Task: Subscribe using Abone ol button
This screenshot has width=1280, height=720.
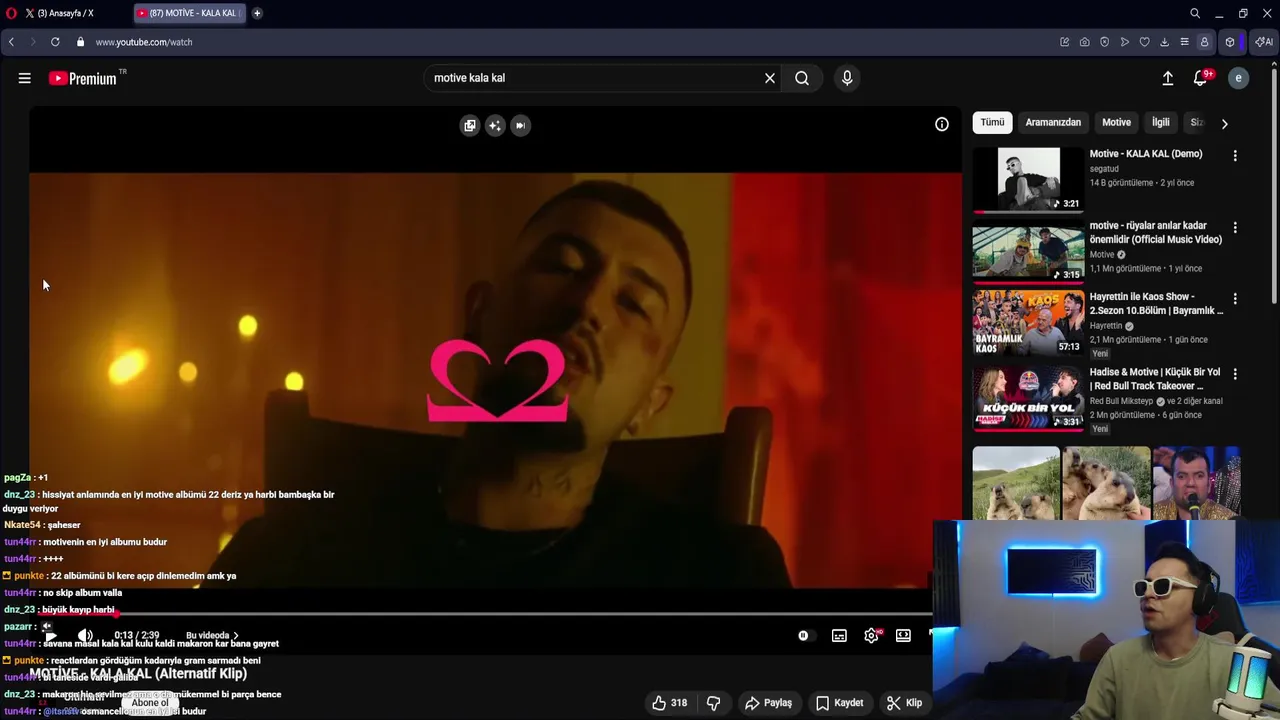Action: coord(150,703)
